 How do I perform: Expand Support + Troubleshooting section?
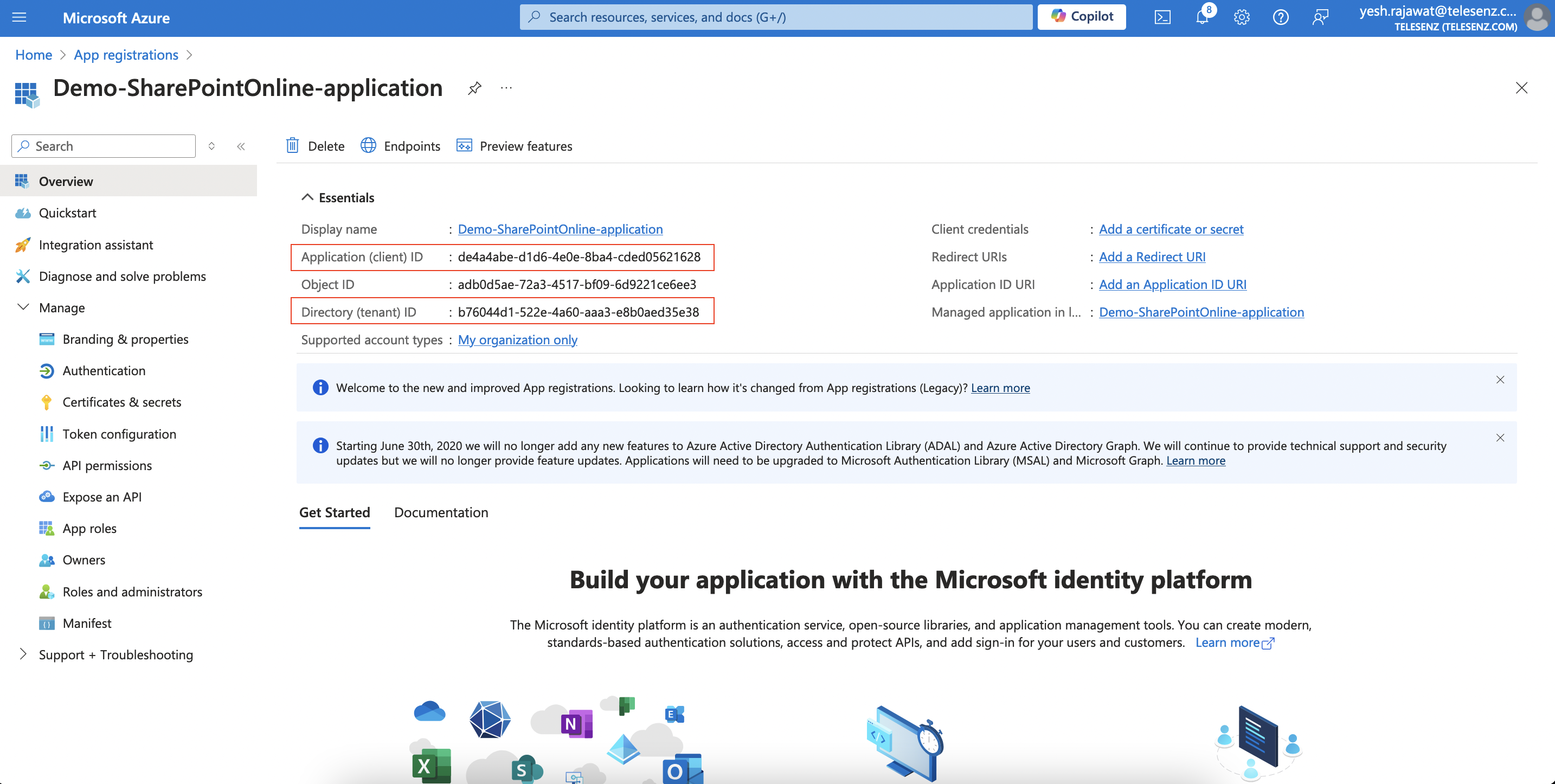pyautogui.click(x=23, y=654)
